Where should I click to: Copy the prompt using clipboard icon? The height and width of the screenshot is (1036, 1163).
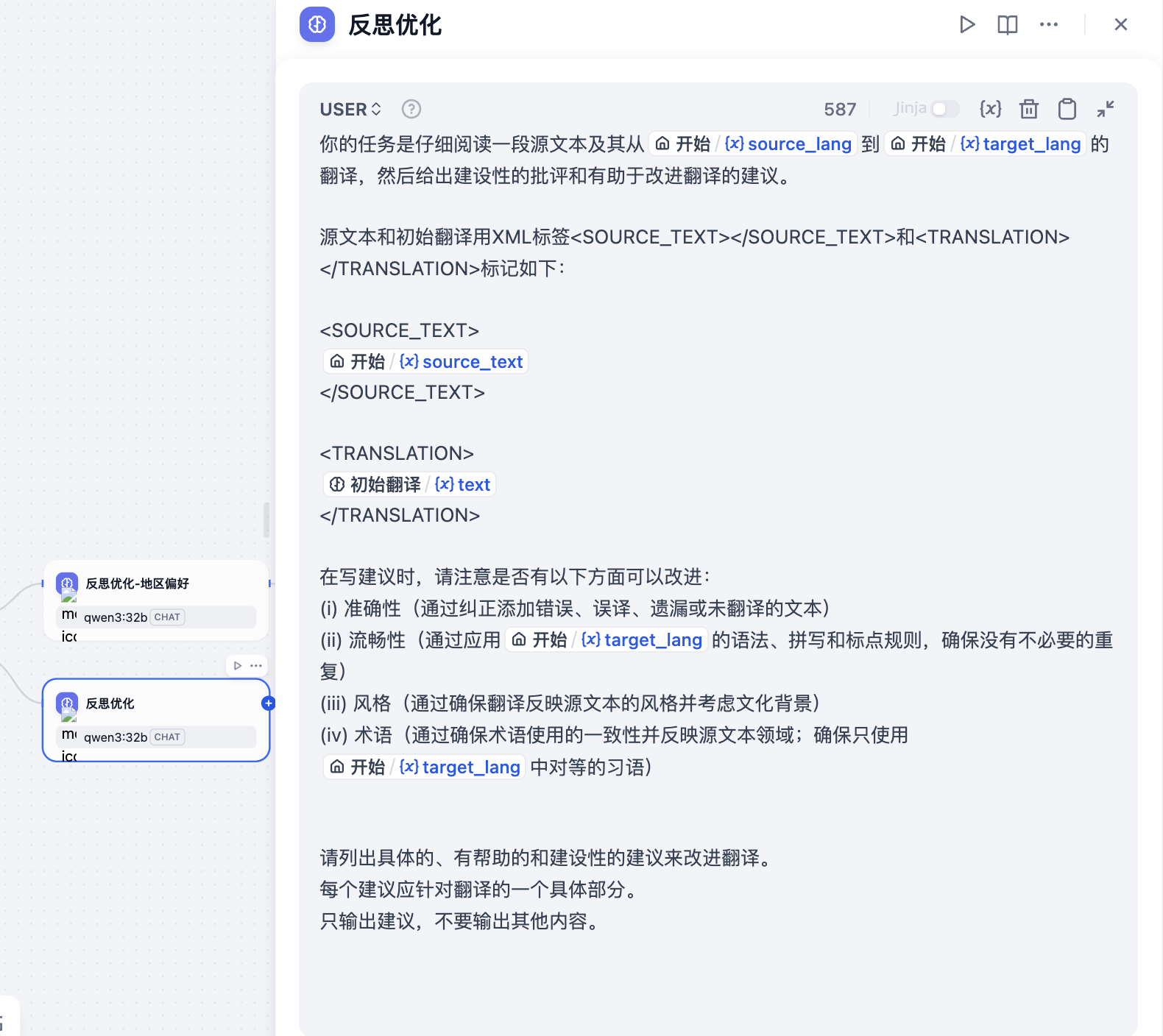(1067, 109)
